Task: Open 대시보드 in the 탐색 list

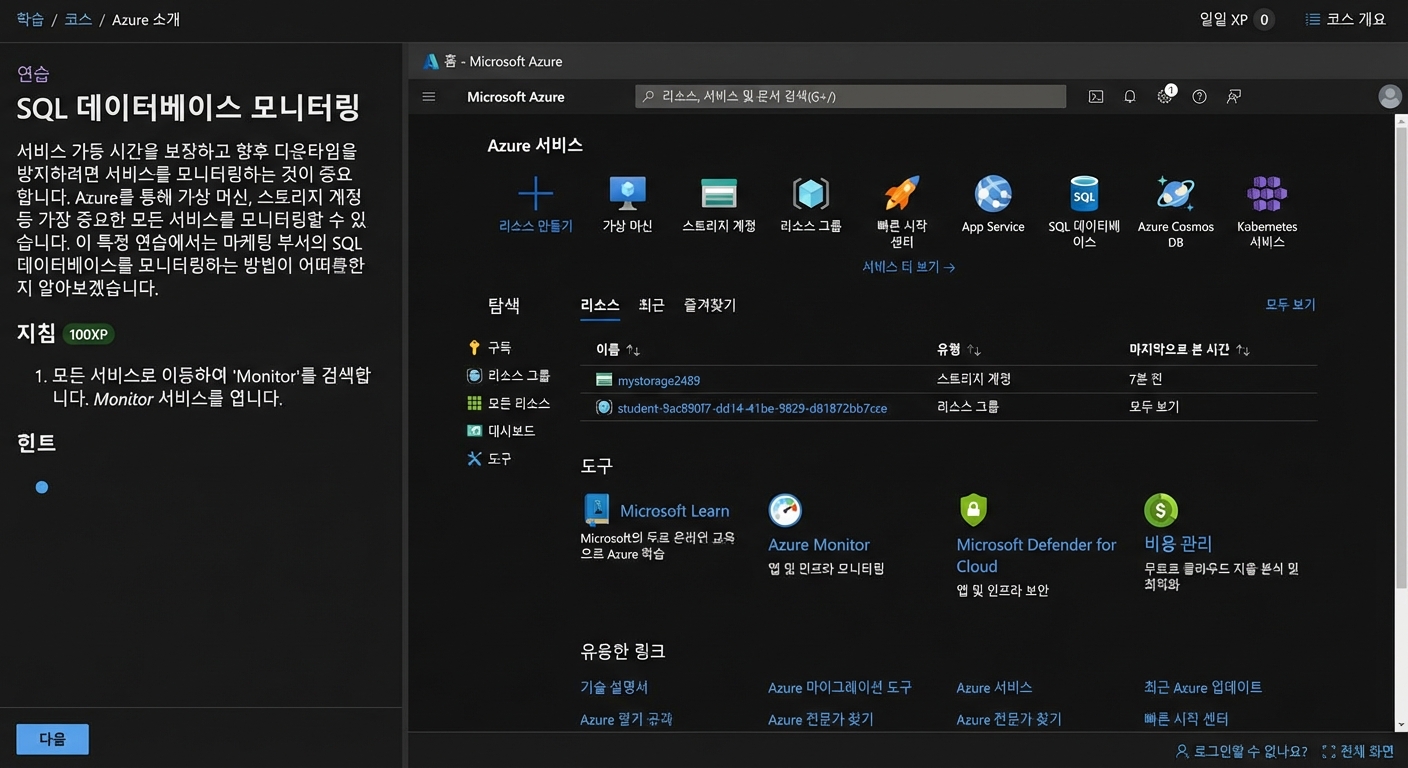Action: [x=500, y=431]
